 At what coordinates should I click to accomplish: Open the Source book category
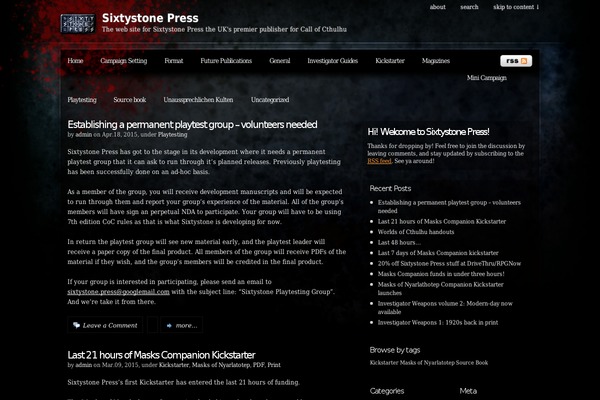tap(130, 100)
